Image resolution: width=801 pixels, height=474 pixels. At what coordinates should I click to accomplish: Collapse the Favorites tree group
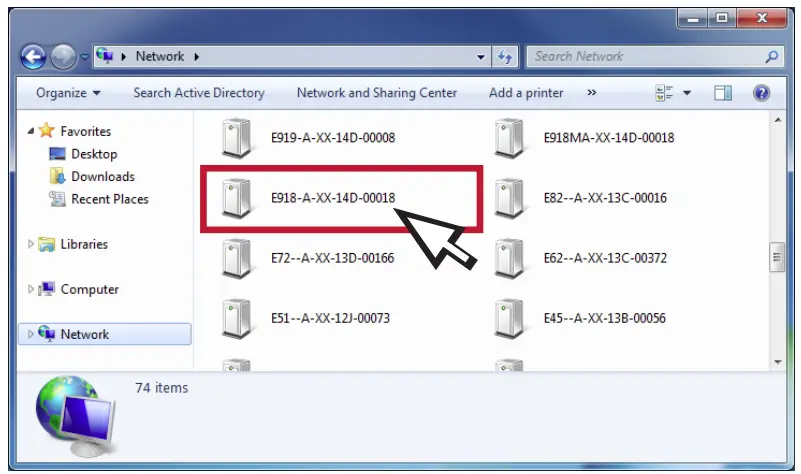pyautogui.click(x=31, y=131)
